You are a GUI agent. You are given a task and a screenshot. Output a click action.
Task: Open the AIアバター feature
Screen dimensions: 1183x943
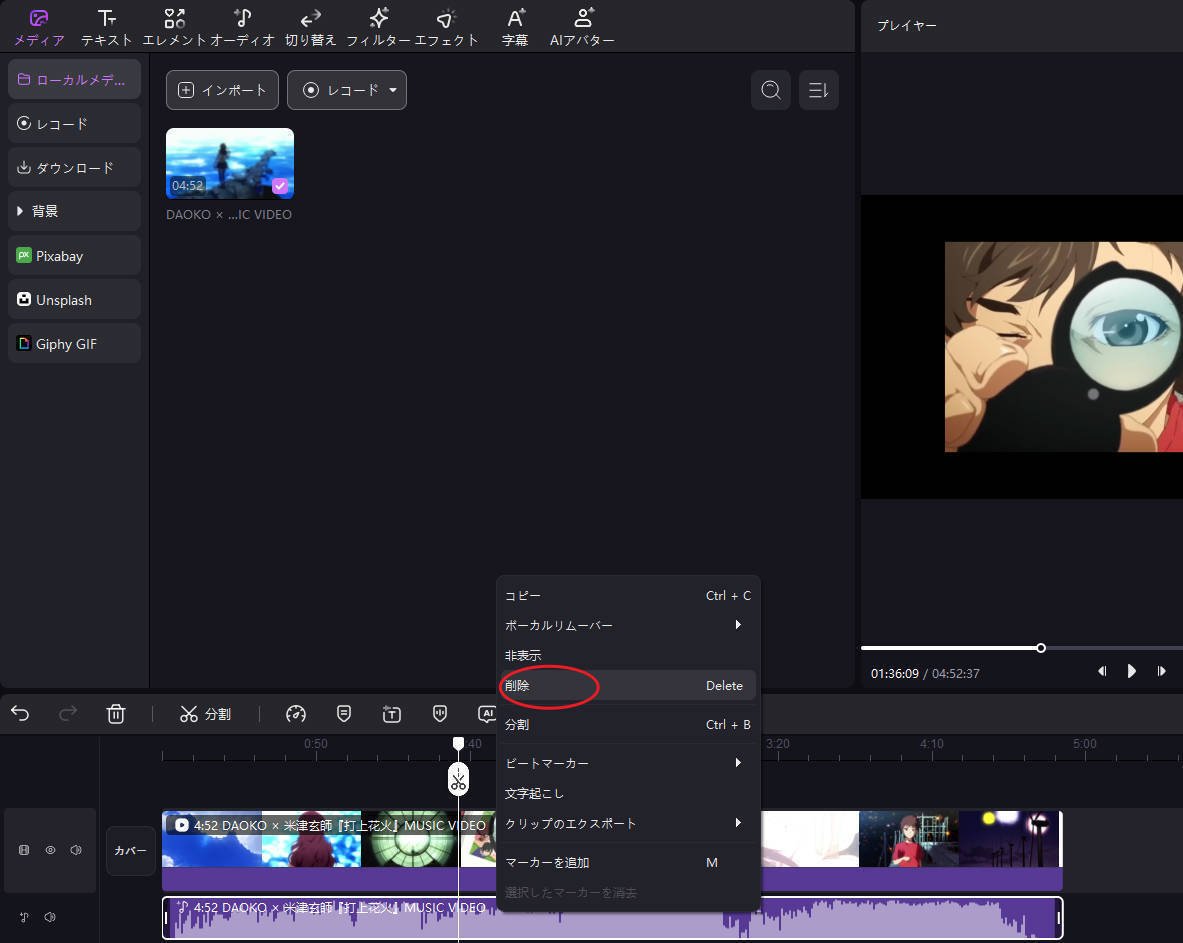[582, 25]
